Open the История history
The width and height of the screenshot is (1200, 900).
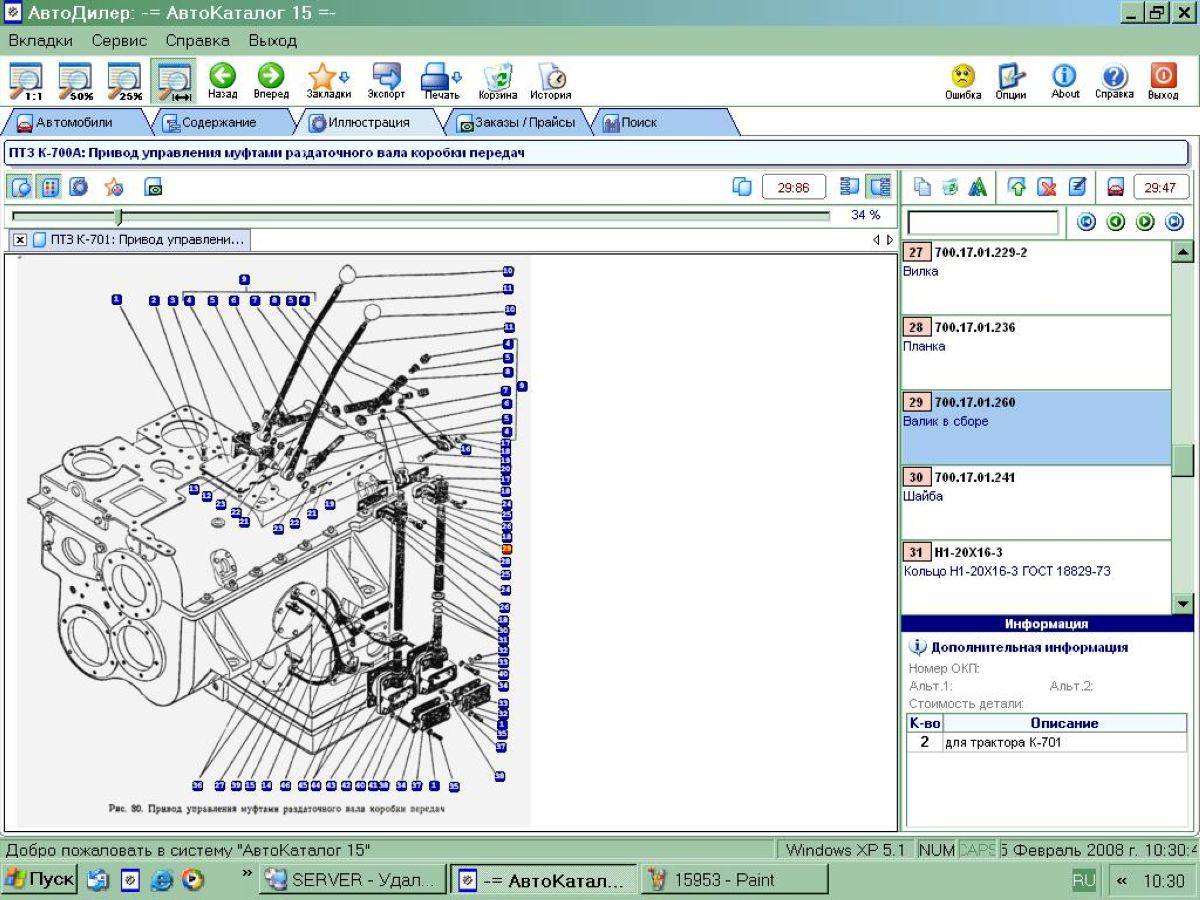pos(551,81)
